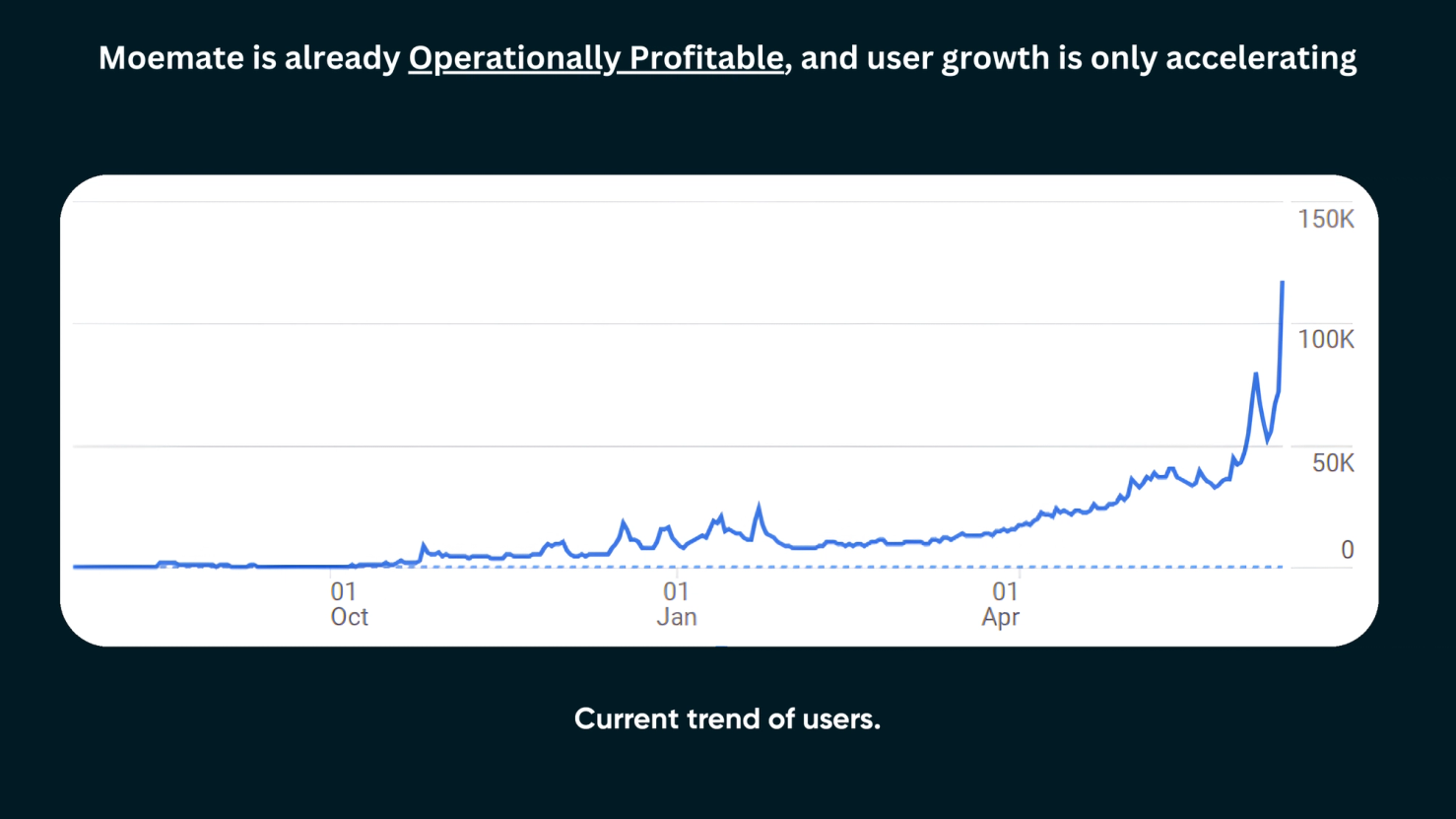This screenshot has height=819, width=1456.
Task: Click the "50K" axis label
Action: [x=1333, y=463]
